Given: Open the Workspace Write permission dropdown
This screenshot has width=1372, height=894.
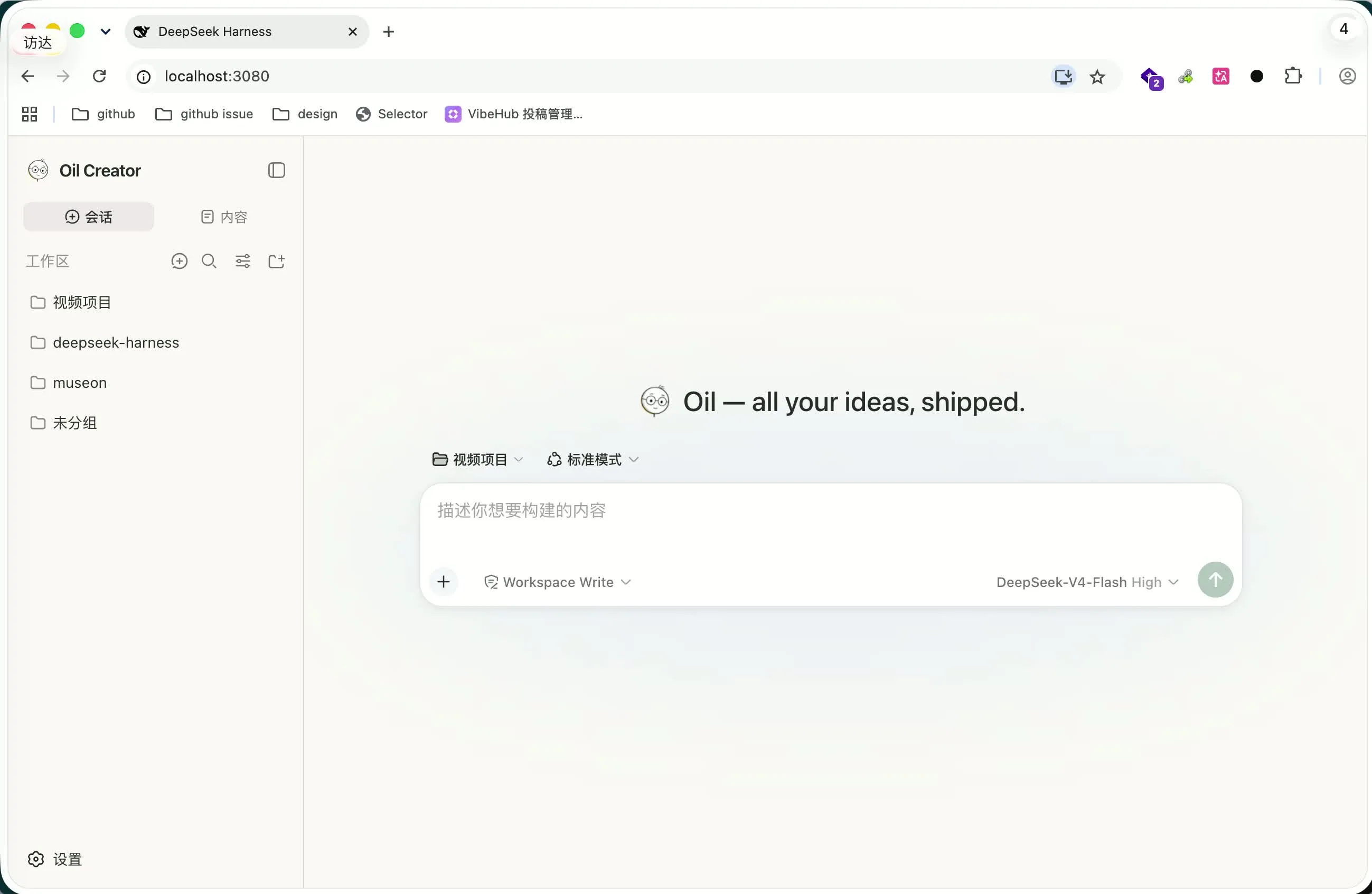Looking at the screenshot, I should pyautogui.click(x=558, y=582).
